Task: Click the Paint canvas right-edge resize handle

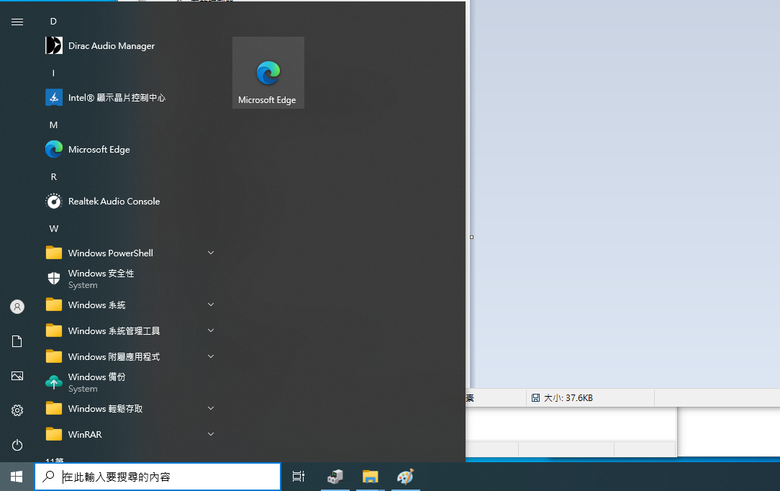Action: click(472, 237)
